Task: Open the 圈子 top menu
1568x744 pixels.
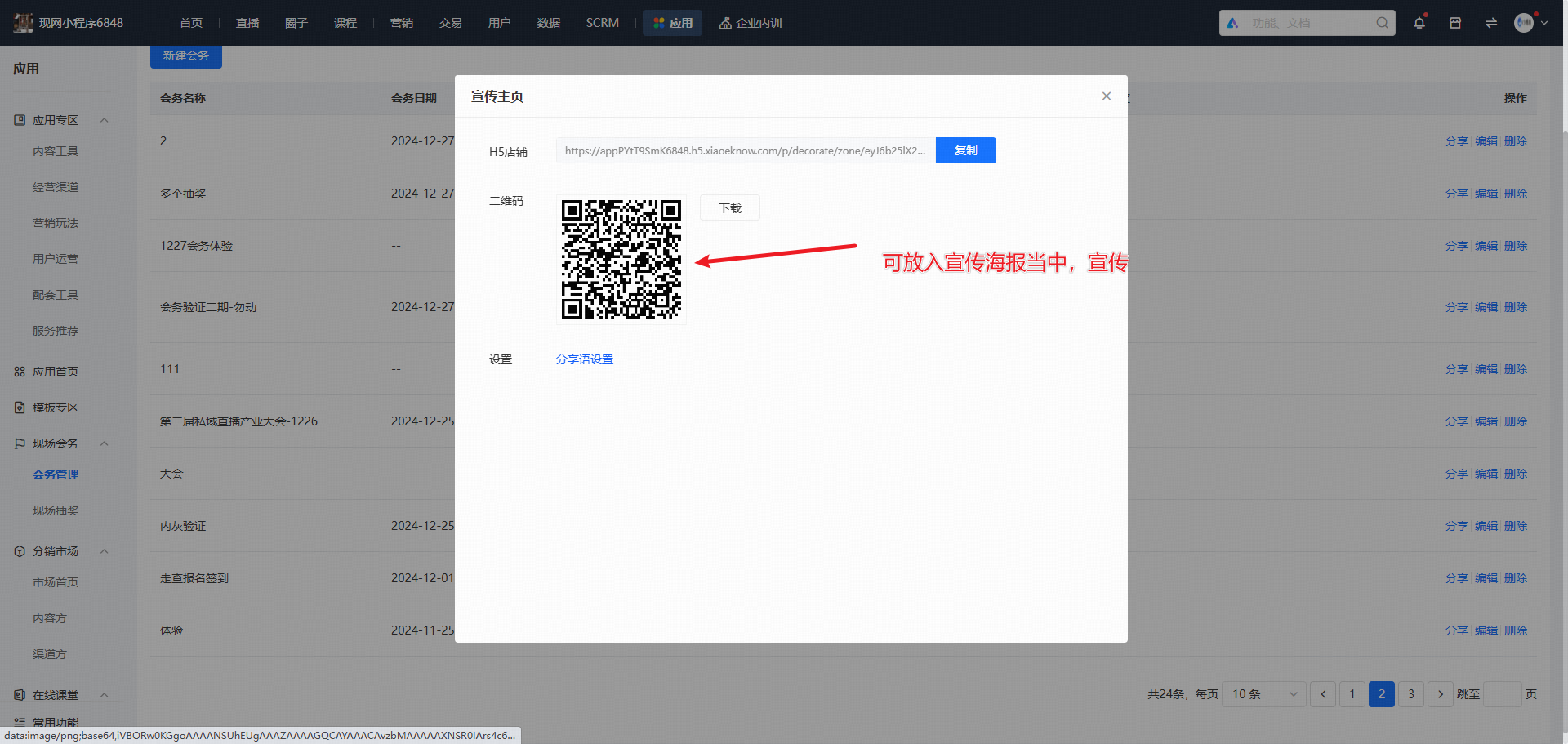Action: click(296, 23)
